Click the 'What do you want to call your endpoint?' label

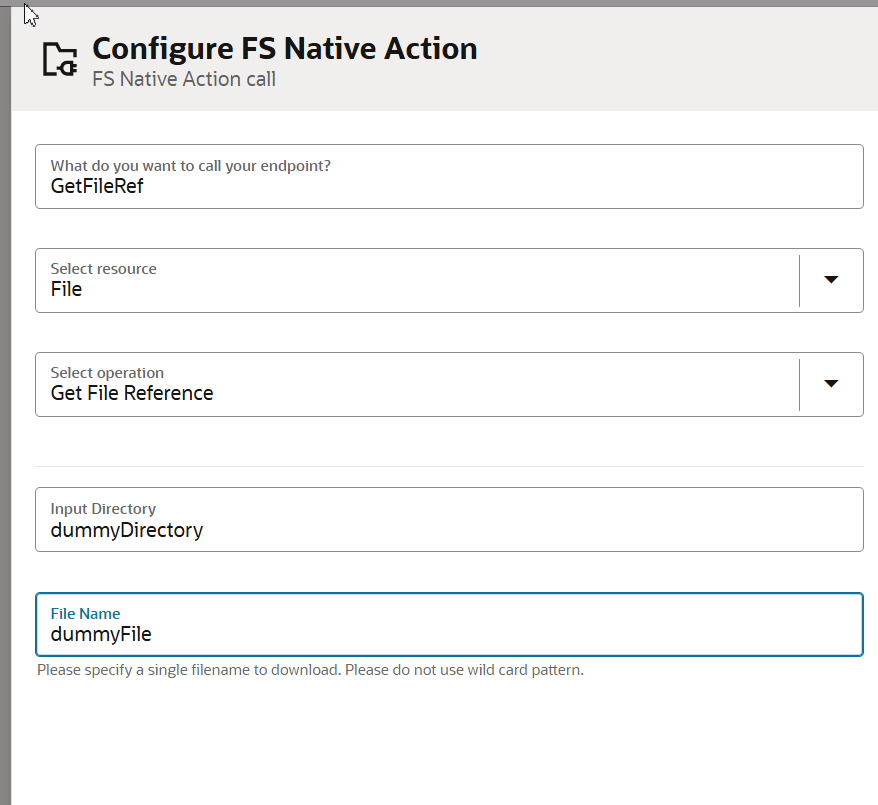coord(190,166)
